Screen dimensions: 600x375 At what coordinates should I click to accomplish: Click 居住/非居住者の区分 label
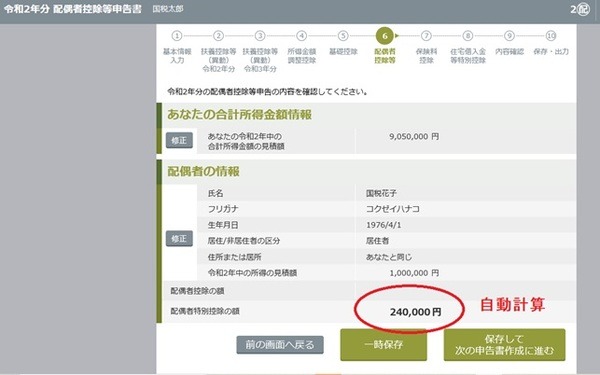coord(244,241)
